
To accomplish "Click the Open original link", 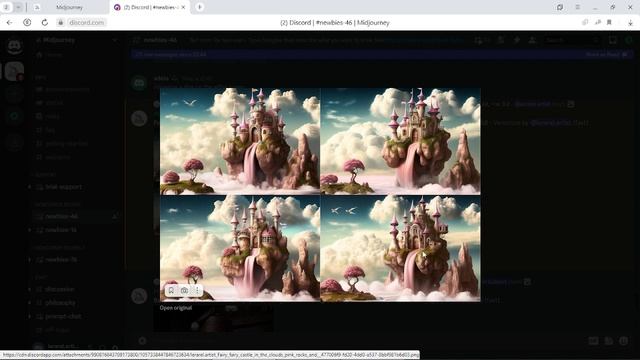I will 176,308.
